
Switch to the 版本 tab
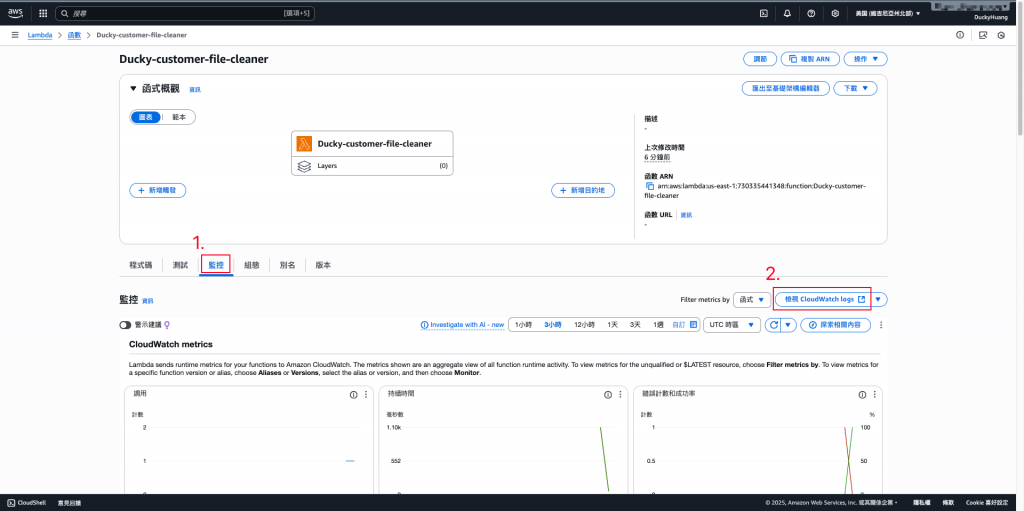pos(323,265)
